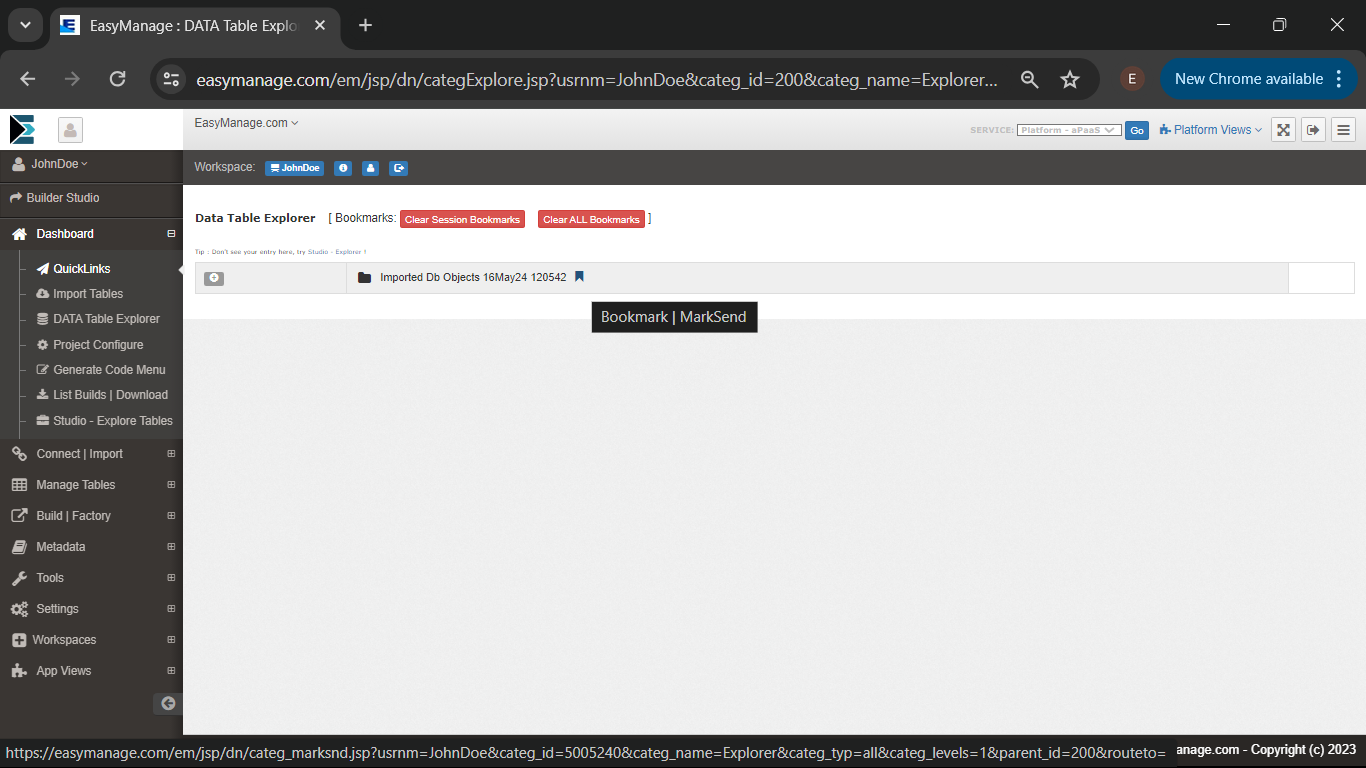This screenshot has width=1366, height=768.
Task: Open the user avatar icon in header
Action: tap(70, 130)
